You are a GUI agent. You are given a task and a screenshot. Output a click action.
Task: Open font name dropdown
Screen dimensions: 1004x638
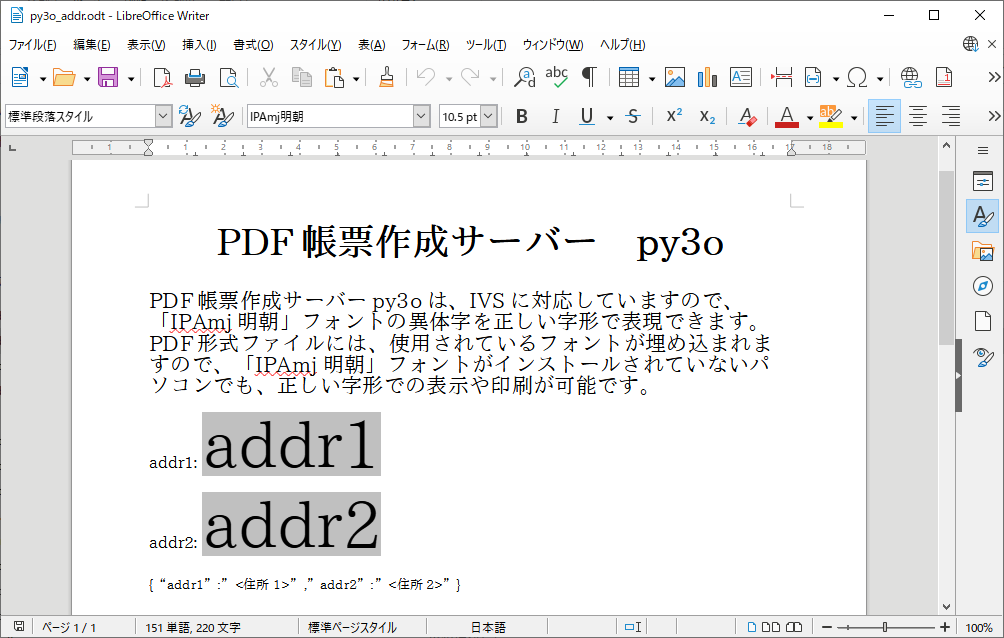tap(421, 116)
